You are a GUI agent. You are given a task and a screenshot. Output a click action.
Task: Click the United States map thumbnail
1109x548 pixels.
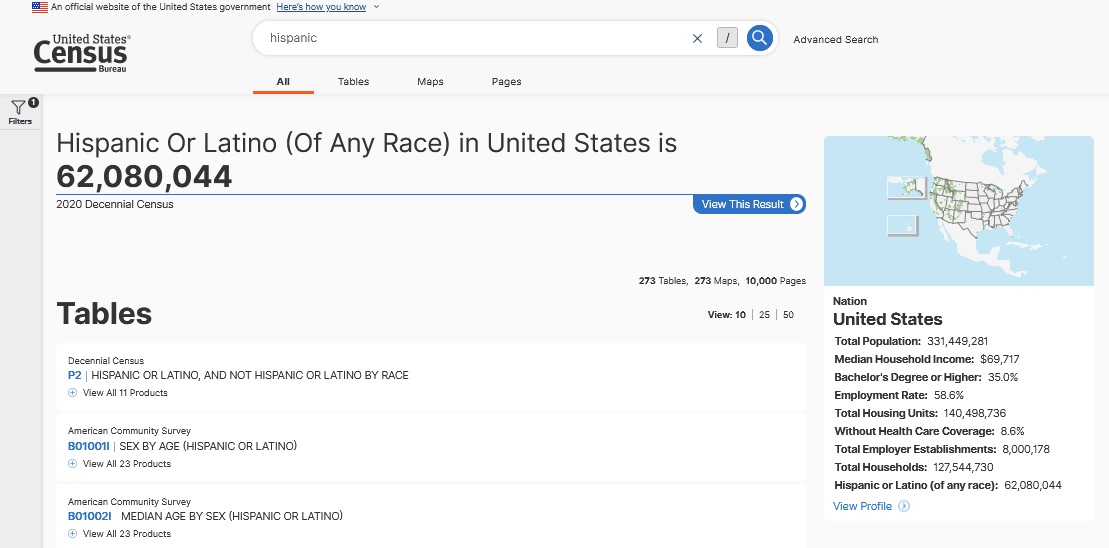pos(958,211)
